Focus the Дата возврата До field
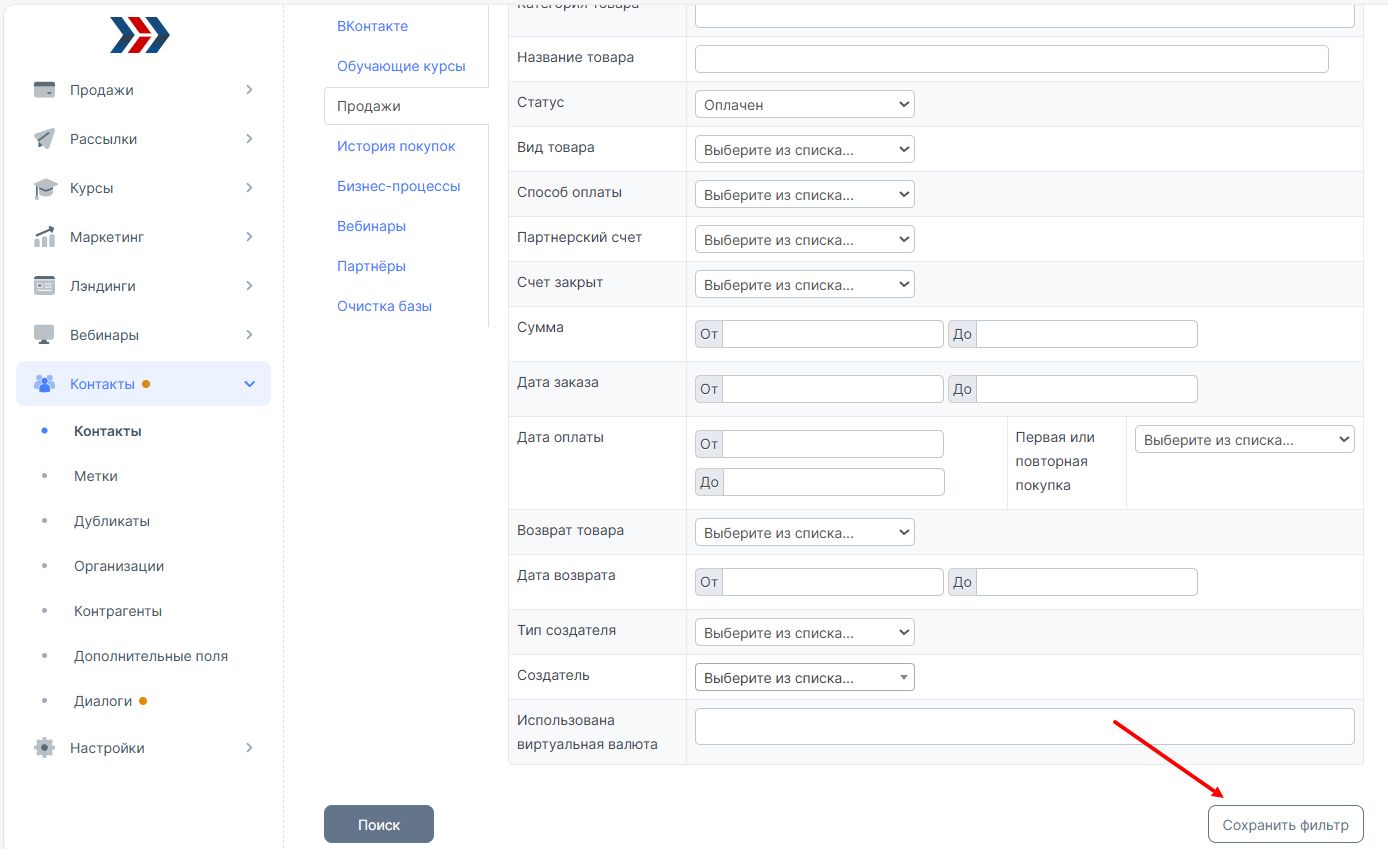1388x849 pixels. pyautogui.click(x=1087, y=582)
